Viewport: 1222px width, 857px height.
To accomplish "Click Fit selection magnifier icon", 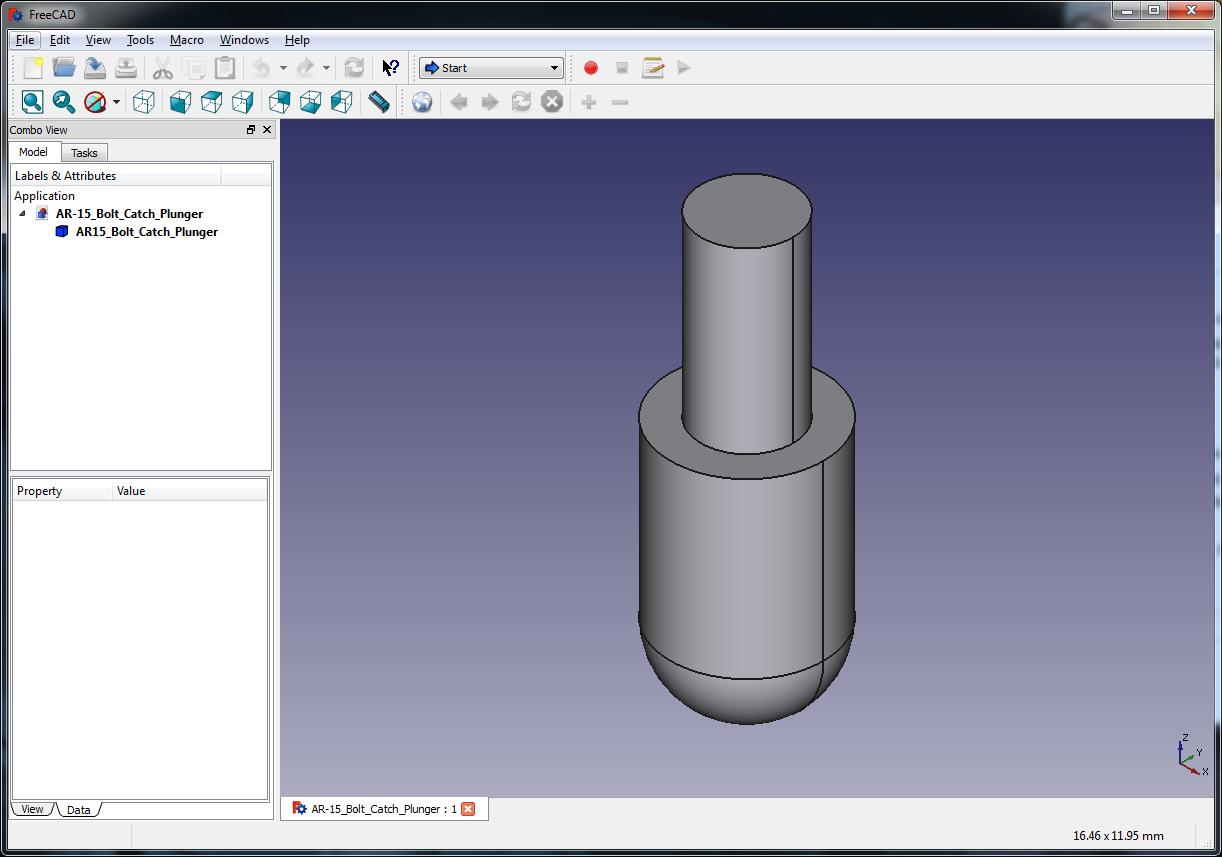I will click(64, 102).
